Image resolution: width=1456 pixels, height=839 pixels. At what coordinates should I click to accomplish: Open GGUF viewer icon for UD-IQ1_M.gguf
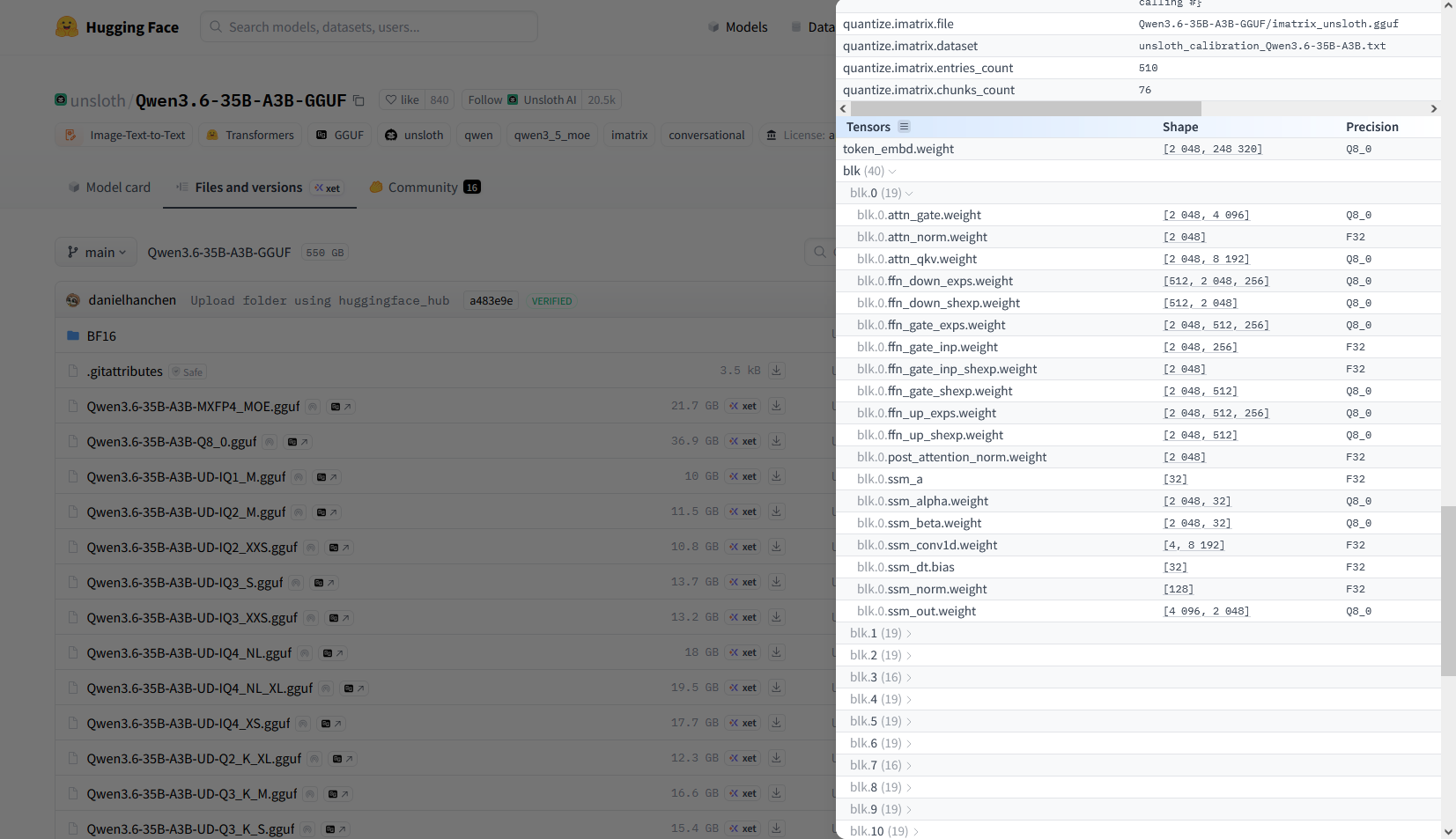(327, 477)
